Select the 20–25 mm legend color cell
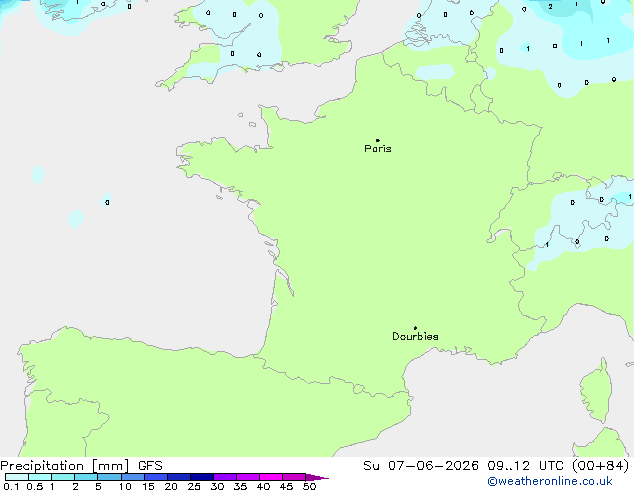This screenshot has height=490, width=634. coord(178,477)
